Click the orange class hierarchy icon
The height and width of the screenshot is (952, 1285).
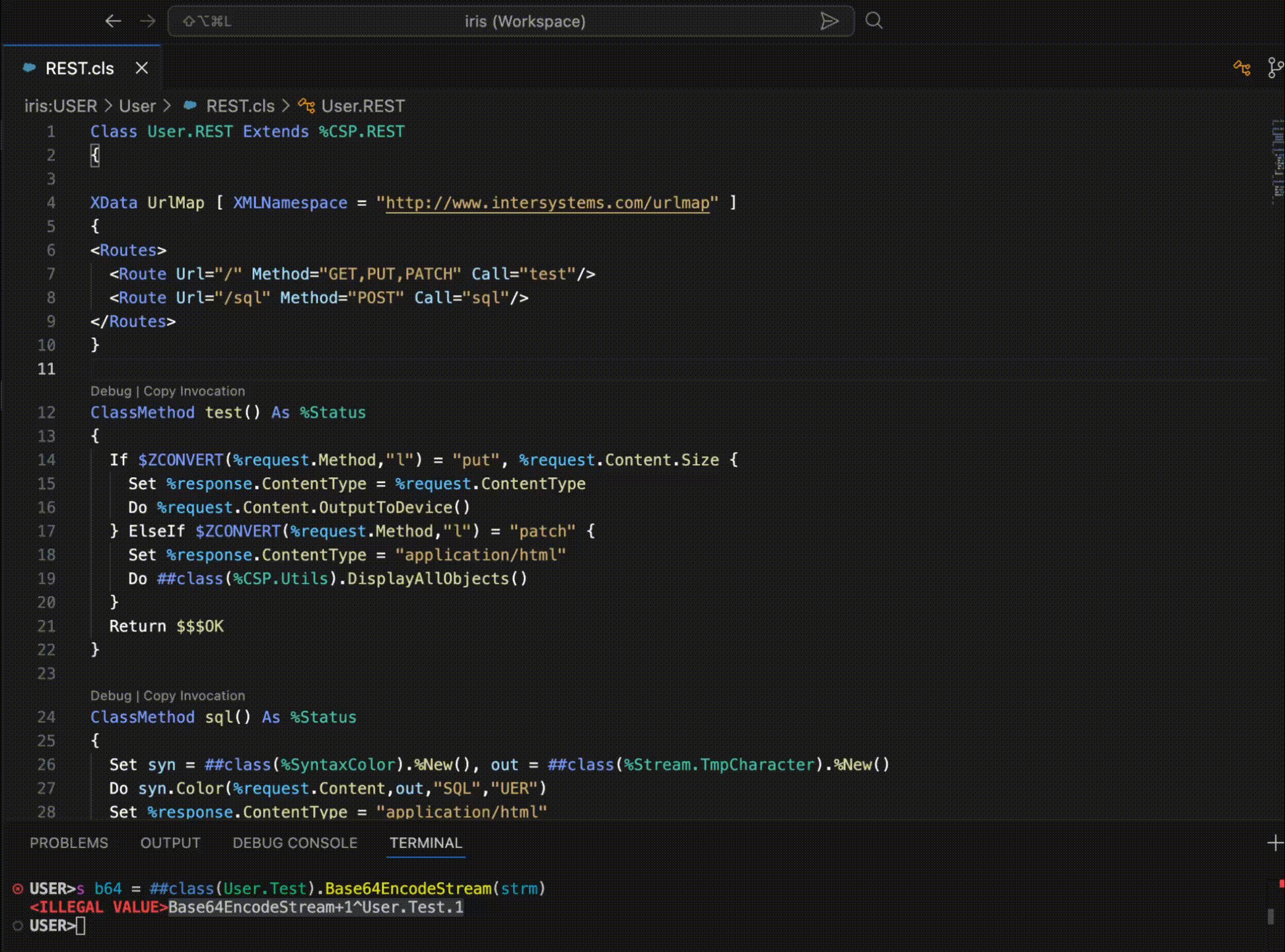click(x=1241, y=68)
